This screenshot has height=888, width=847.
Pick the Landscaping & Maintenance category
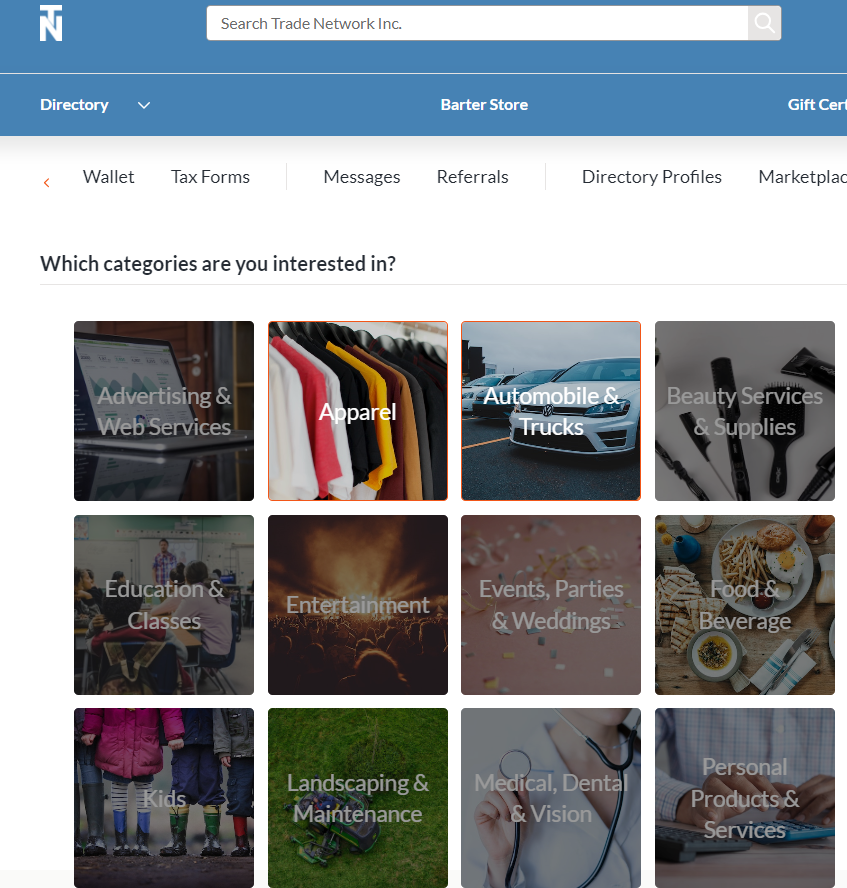pos(357,798)
